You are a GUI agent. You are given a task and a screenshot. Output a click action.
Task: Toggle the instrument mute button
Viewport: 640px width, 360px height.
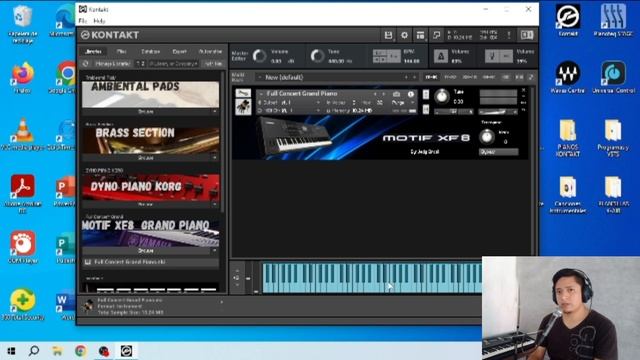[426, 109]
